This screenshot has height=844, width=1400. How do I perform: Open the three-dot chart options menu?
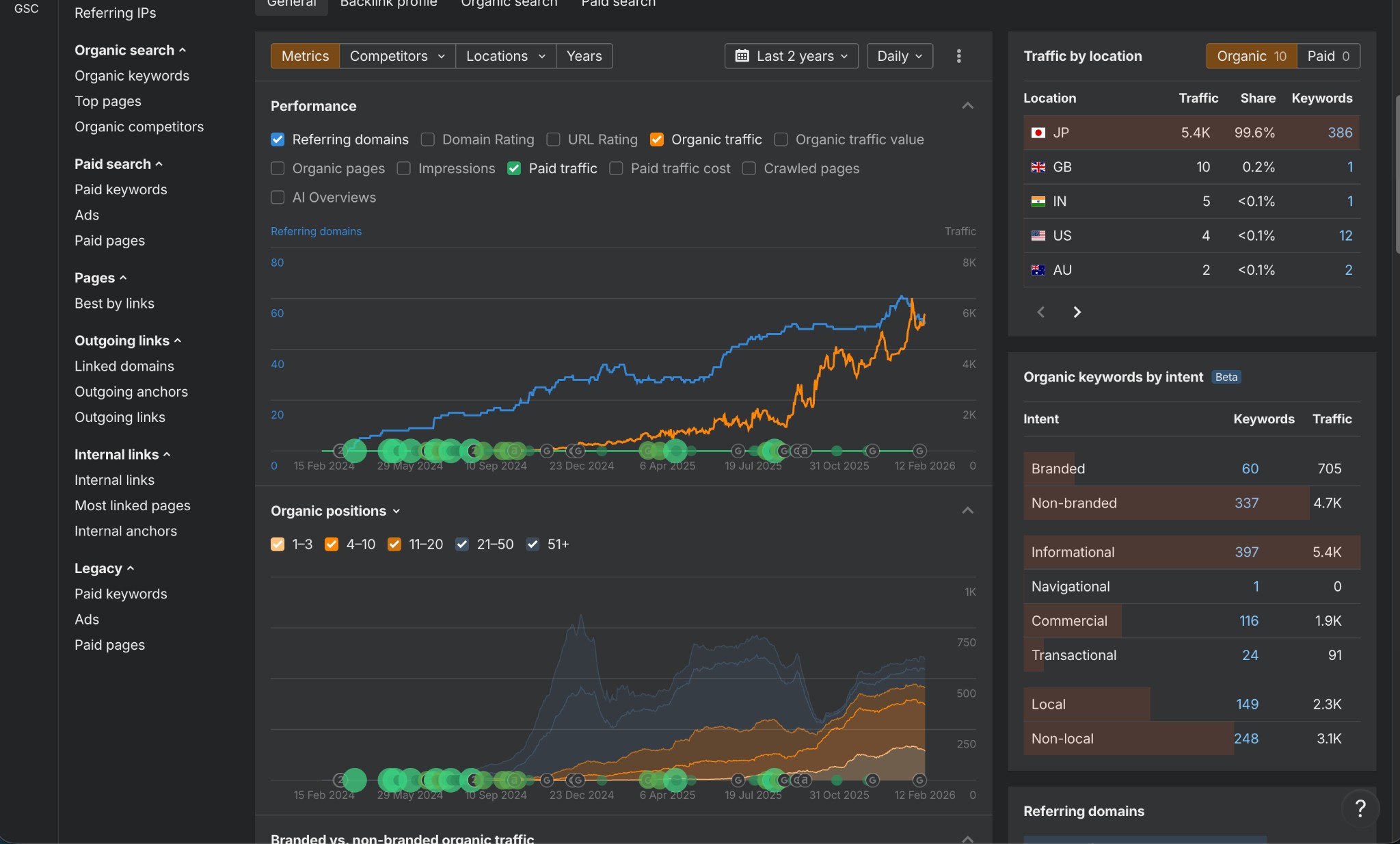click(958, 56)
